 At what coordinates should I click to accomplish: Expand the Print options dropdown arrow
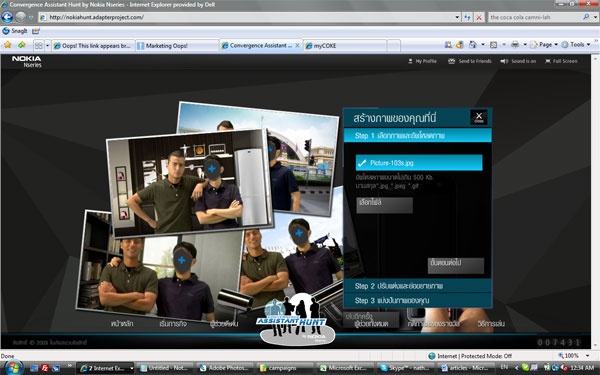525,45
